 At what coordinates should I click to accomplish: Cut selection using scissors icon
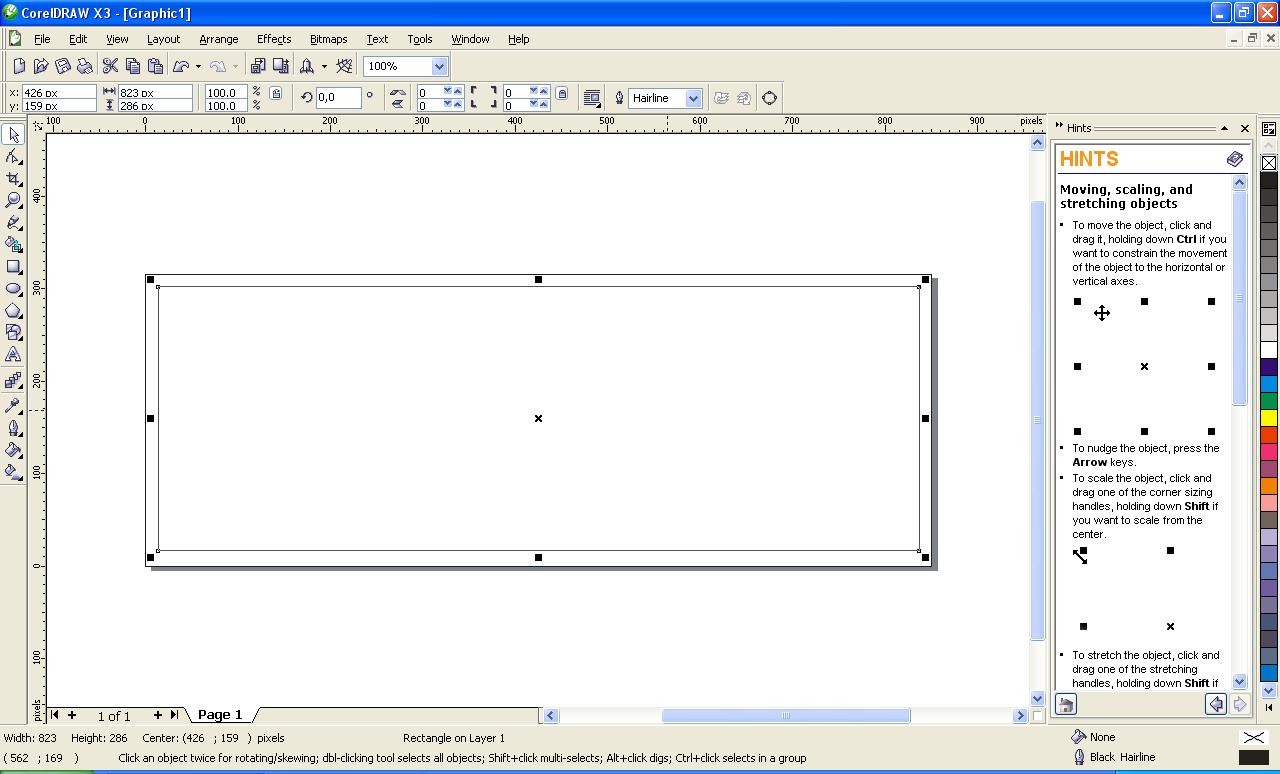(111, 66)
